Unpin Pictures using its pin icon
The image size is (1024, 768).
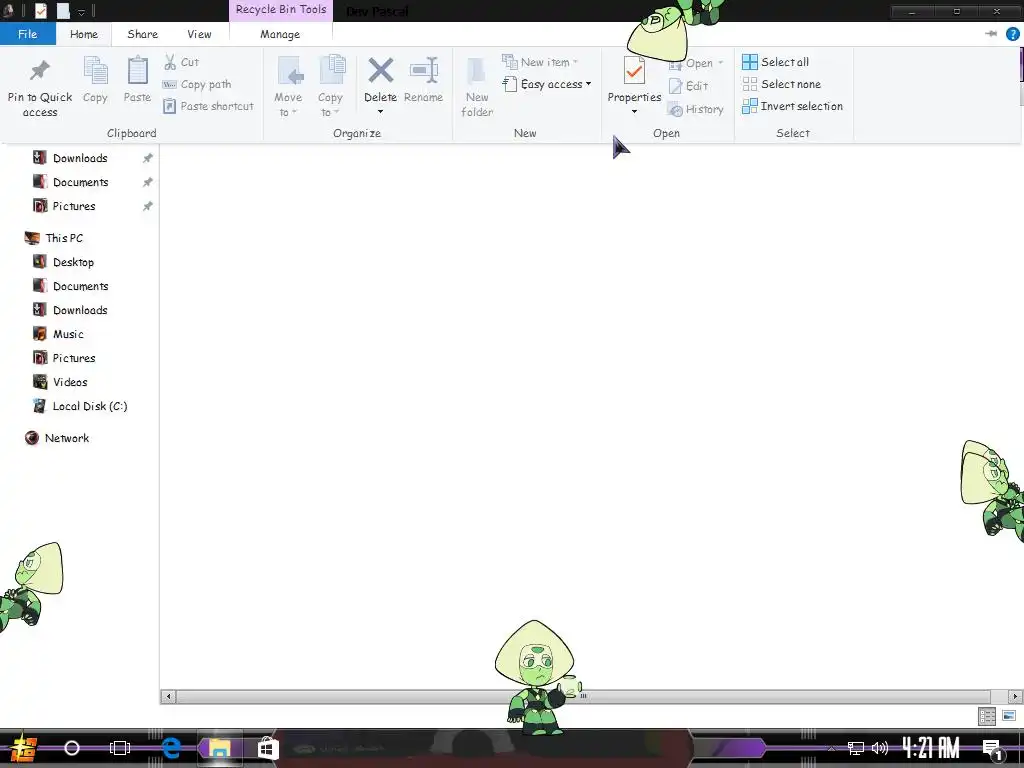(148, 206)
